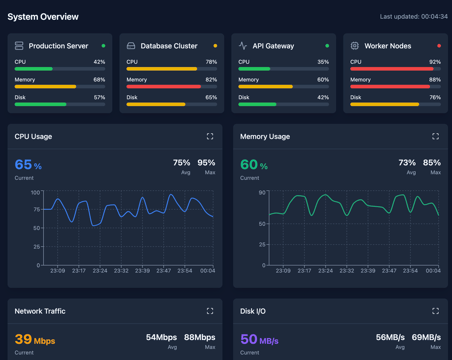
Task: Click the Production Server server-rack icon
Action: [19, 46]
